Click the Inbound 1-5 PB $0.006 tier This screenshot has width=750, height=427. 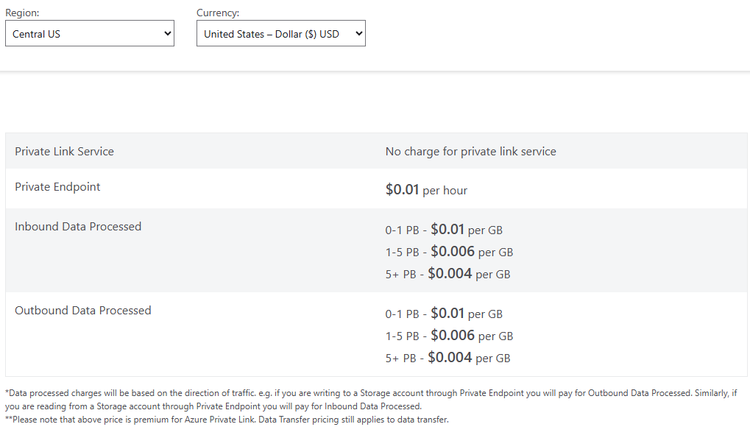pos(449,252)
